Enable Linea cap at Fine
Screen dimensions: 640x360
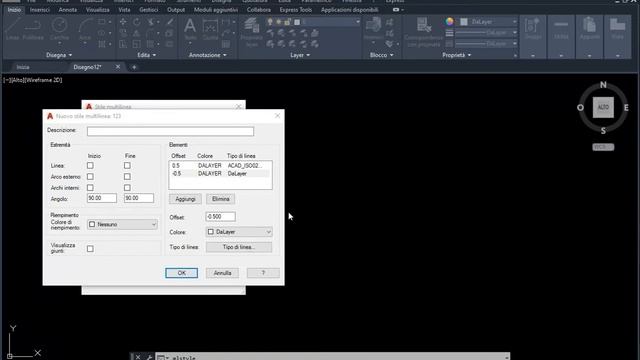pyautogui.click(x=127, y=166)
